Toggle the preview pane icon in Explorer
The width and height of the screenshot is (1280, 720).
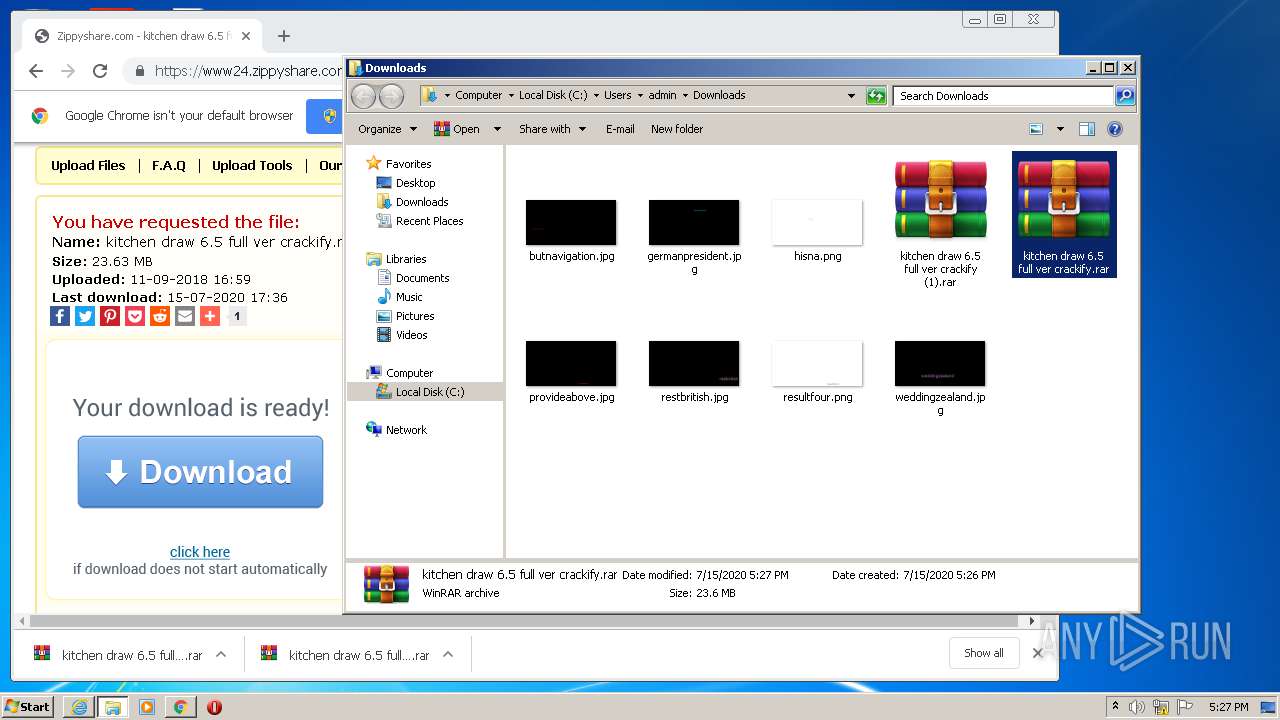(1087, 129)
